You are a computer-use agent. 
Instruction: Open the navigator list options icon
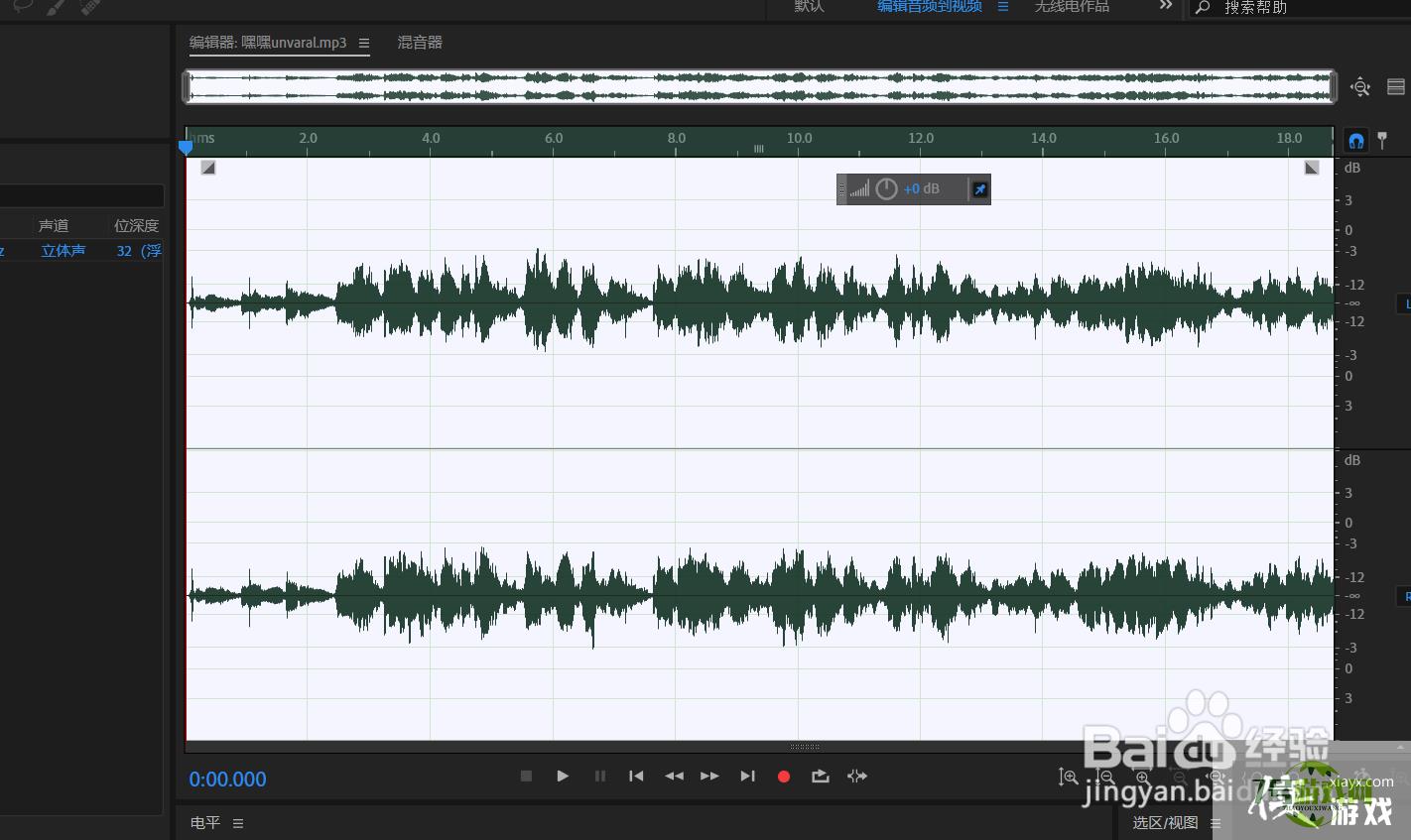pos(1396,87)
